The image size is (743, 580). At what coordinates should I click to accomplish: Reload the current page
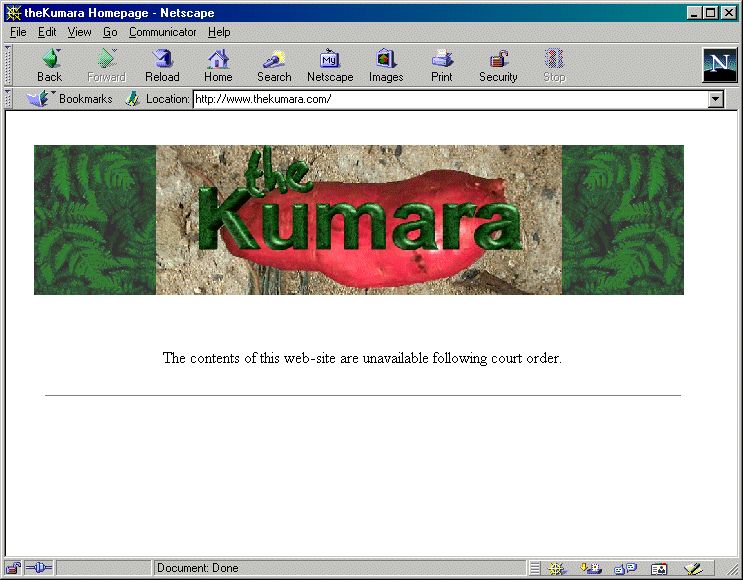tap(162, 66)
